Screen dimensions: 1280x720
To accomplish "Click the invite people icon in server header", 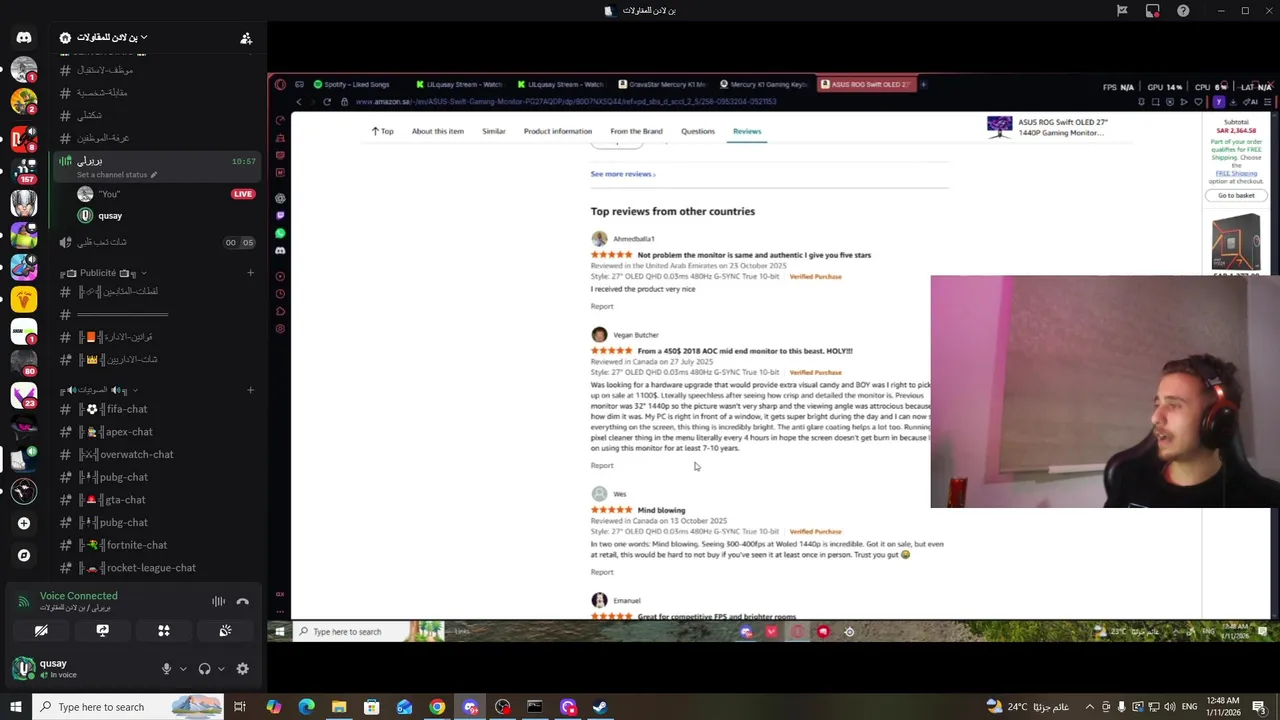I will tap(246, 38).
